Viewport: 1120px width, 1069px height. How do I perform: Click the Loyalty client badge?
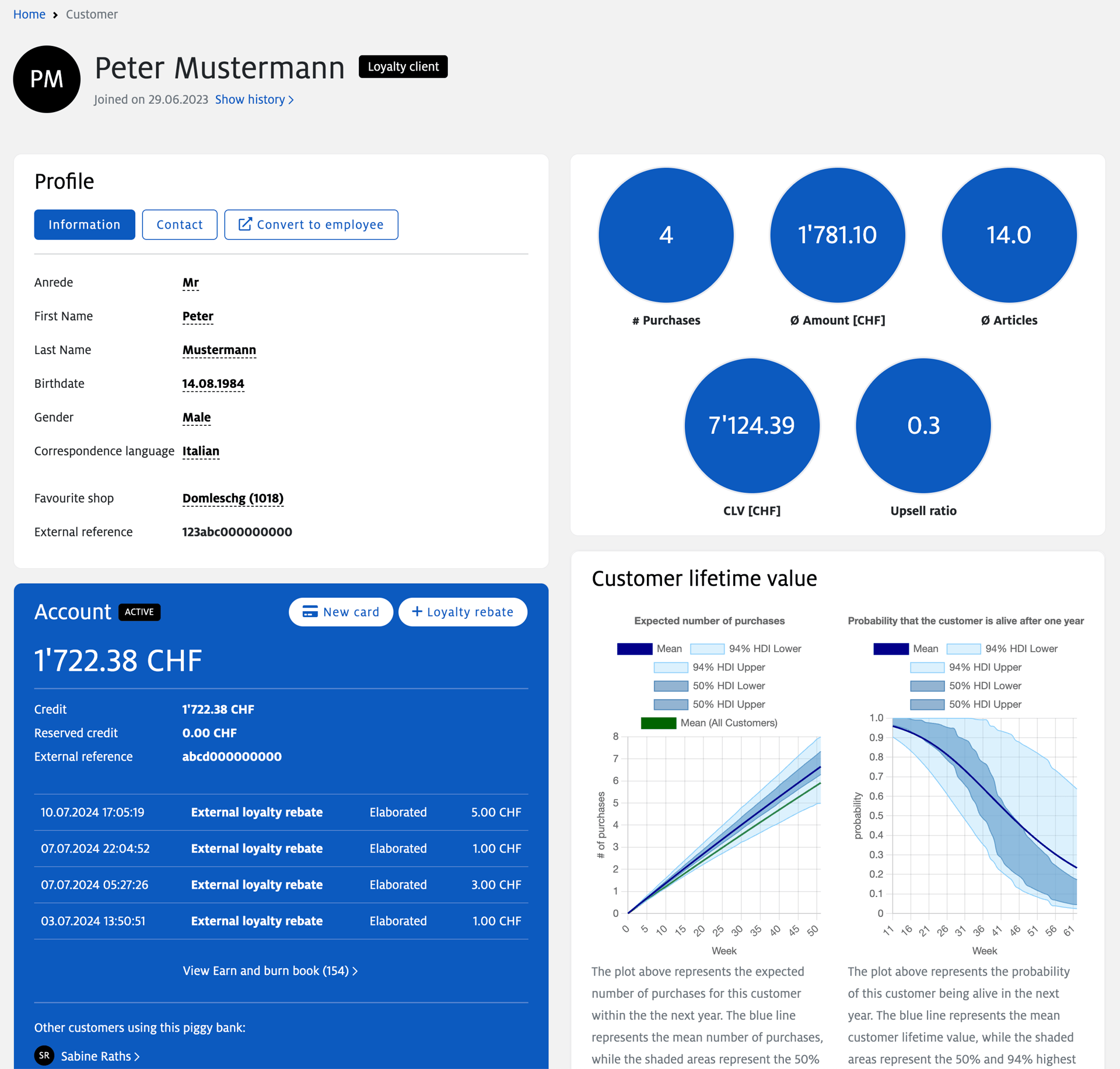pos(403,66)
